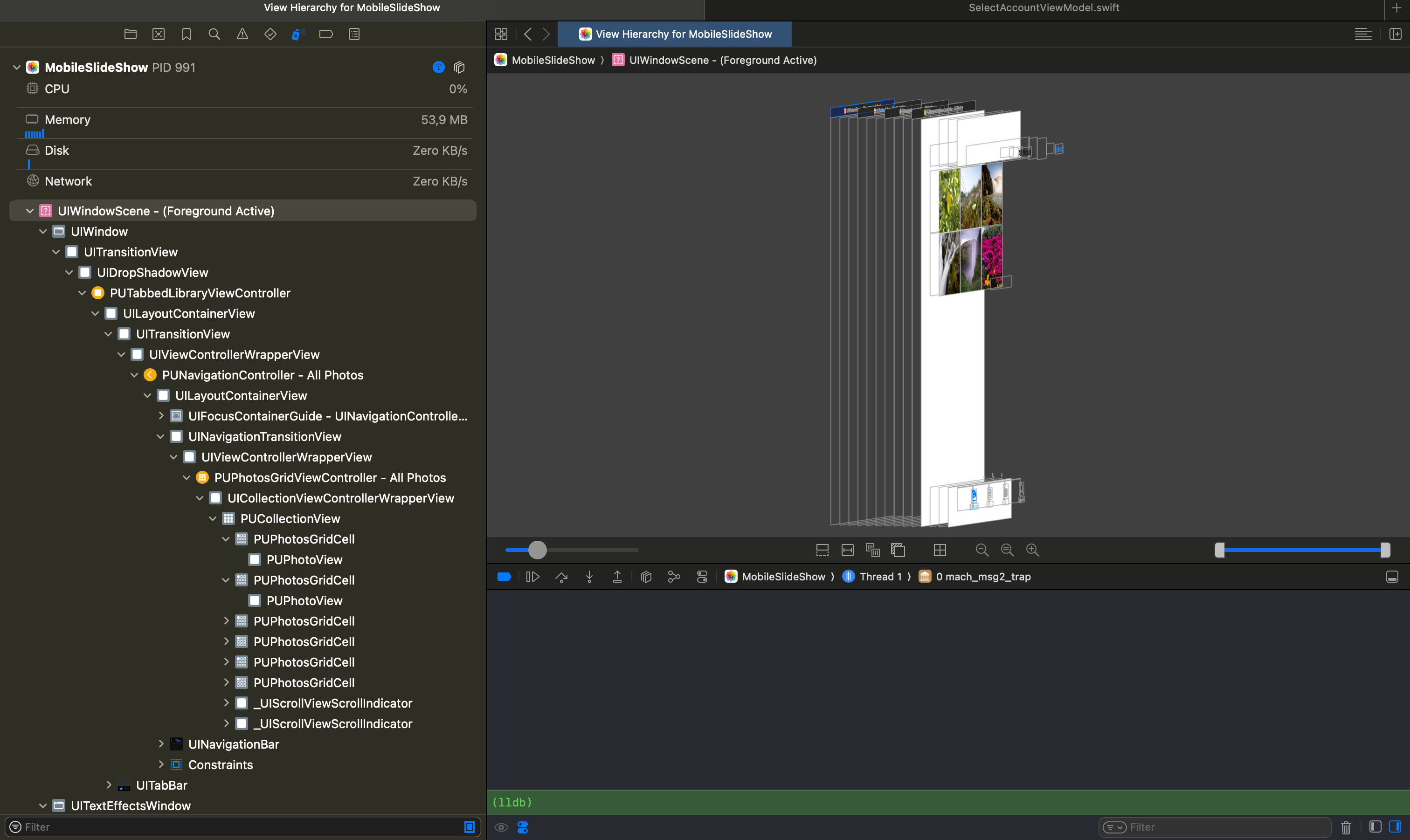Toggle breakpoints with the blue breakpoint switch
1410x840 pixels.
504,576
